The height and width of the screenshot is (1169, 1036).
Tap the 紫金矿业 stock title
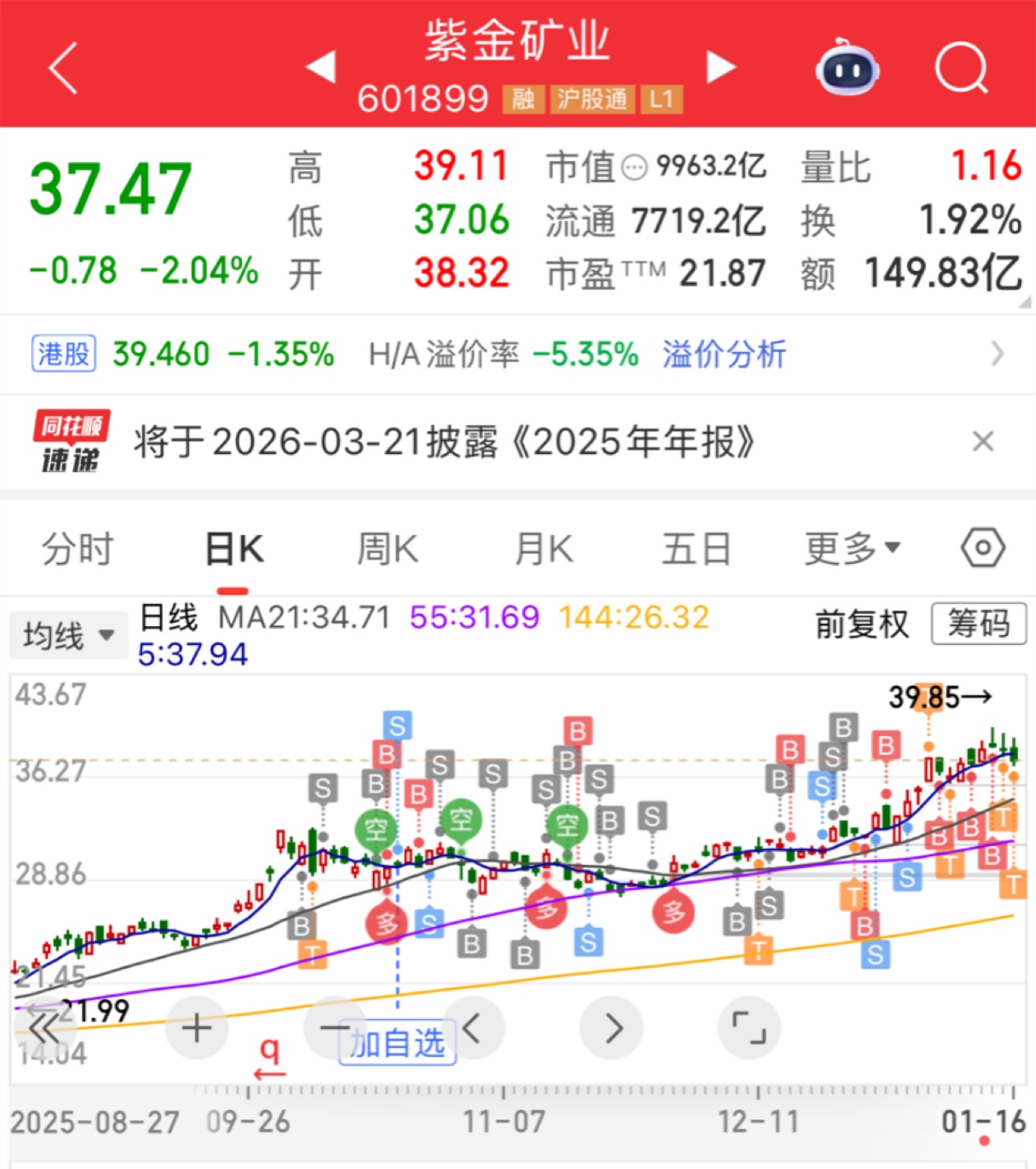pos(517,41)
